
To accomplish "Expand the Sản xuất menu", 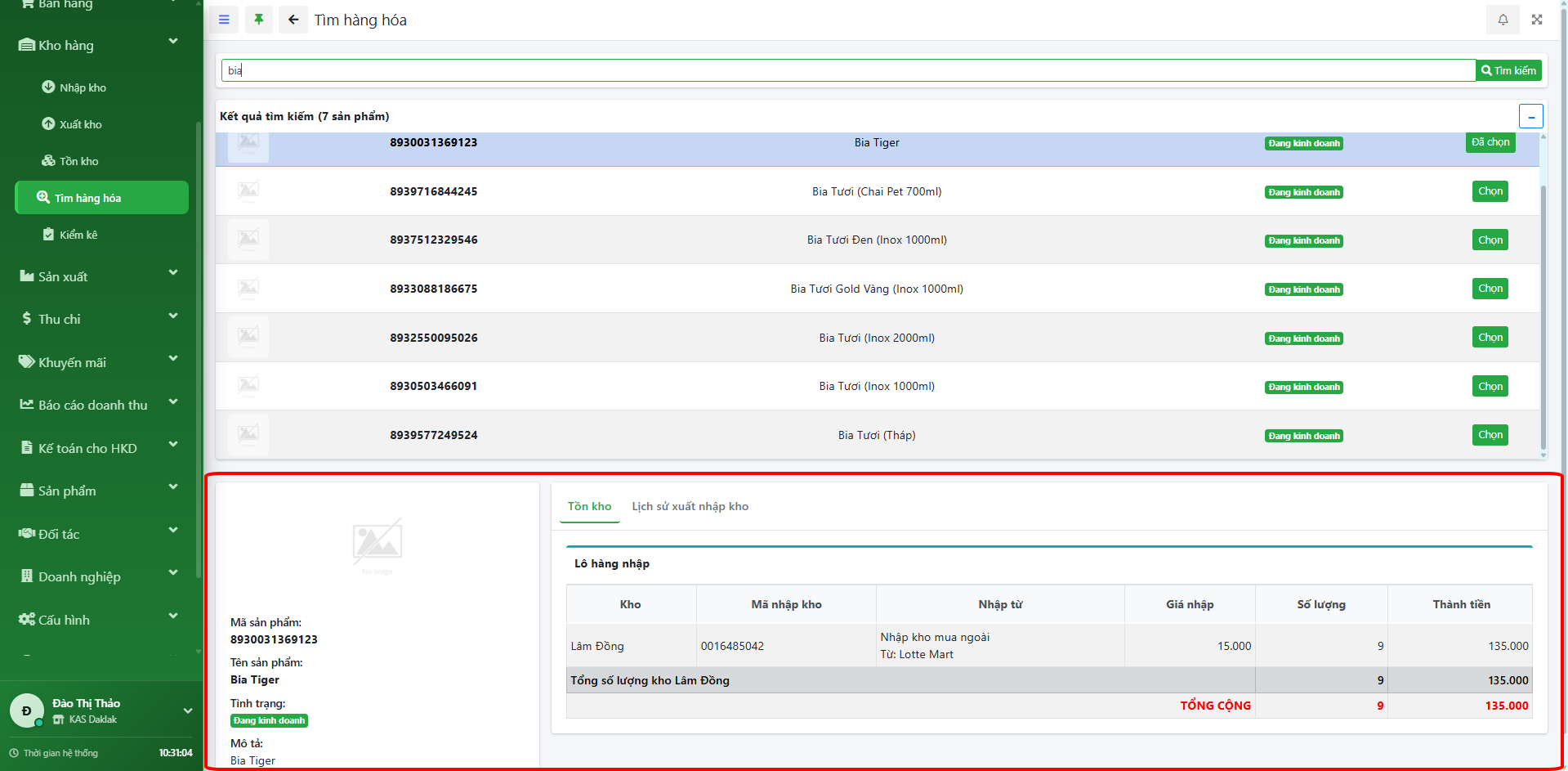I will point(100,276).
